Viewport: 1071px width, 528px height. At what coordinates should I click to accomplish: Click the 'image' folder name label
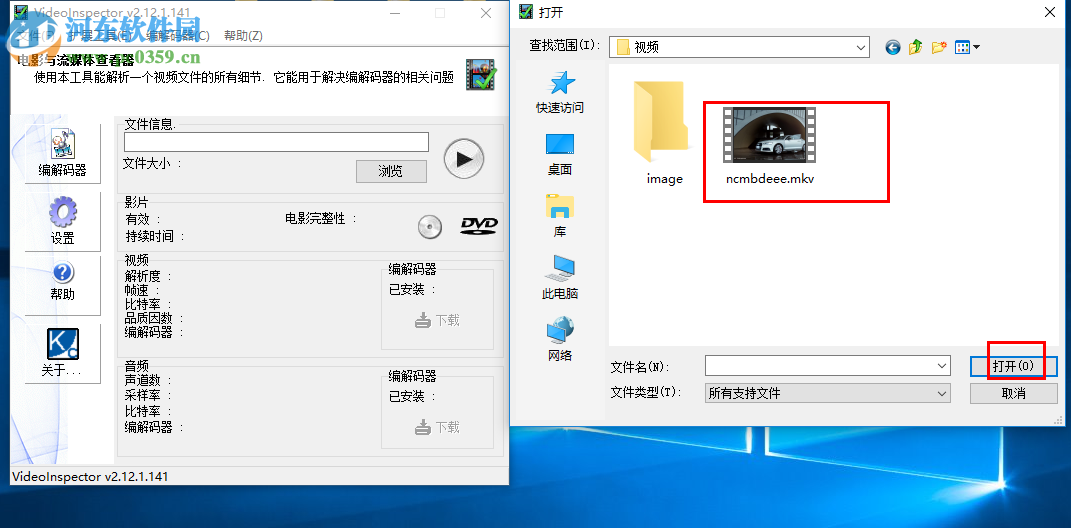pos(665,179)
